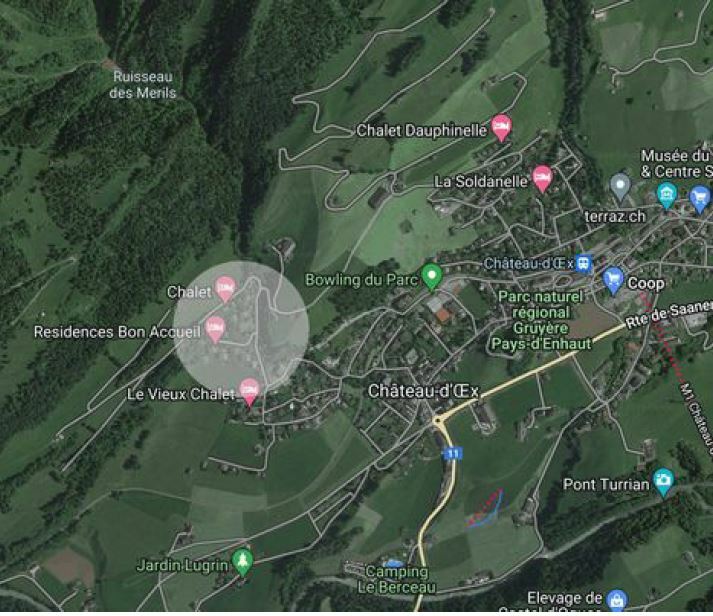Select the Residences Bon Accueil lodging pin
Screen dimensions: 713x616
tap(215, 329)
